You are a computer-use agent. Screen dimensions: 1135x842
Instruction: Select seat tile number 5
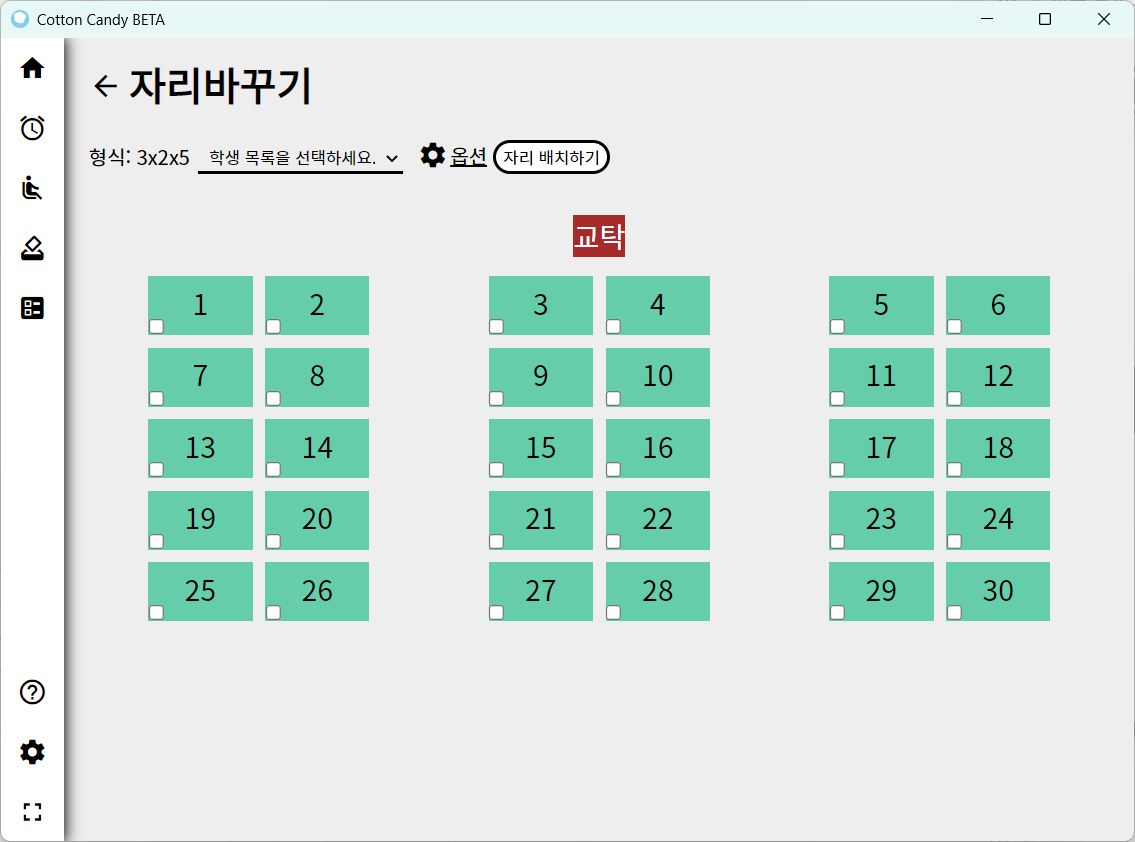pyautogui.click(x=881, y=305)
